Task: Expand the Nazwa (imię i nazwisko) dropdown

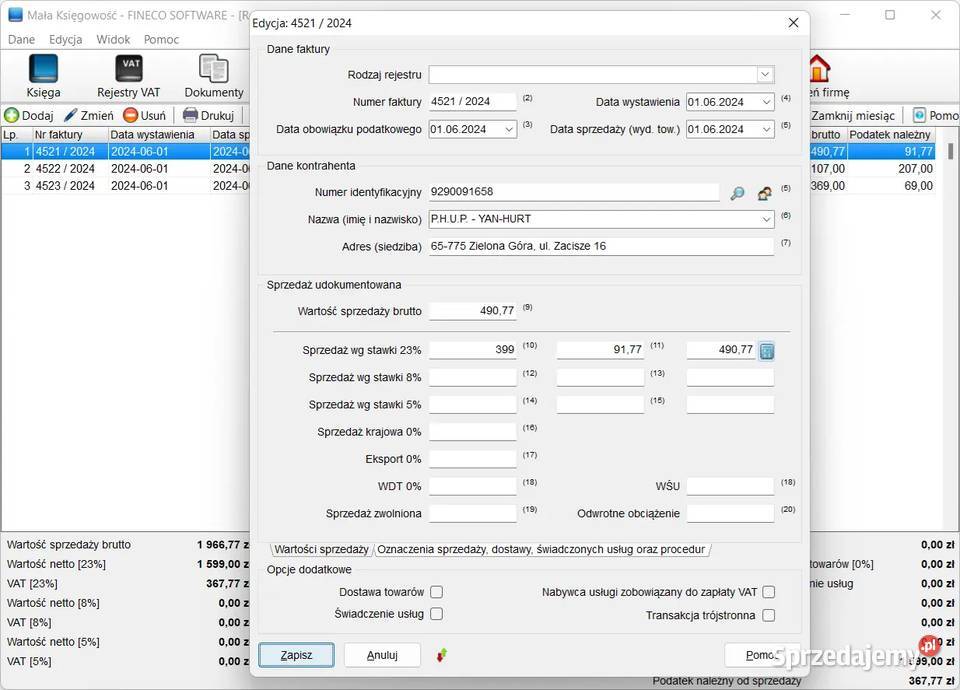Action: click(x=766, y=219)
